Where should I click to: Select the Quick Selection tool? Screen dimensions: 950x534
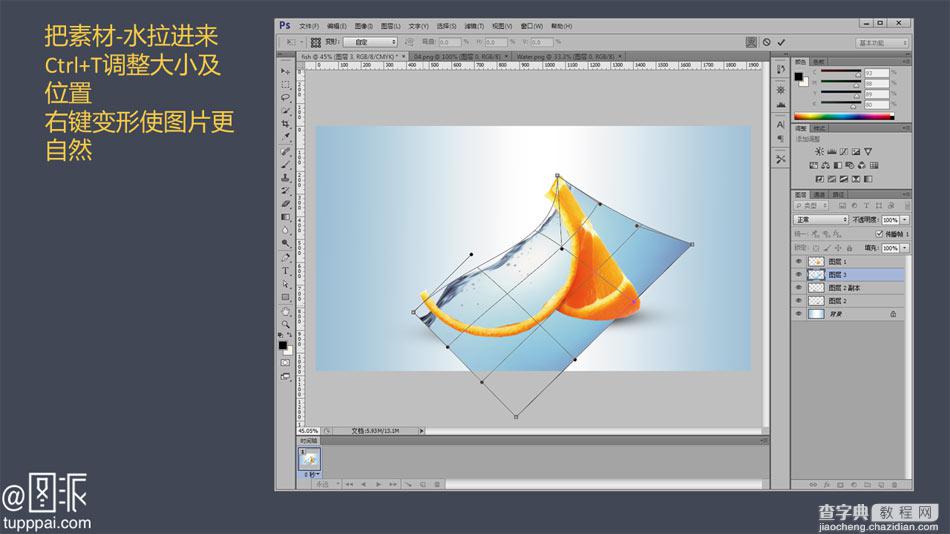[285, 111]
